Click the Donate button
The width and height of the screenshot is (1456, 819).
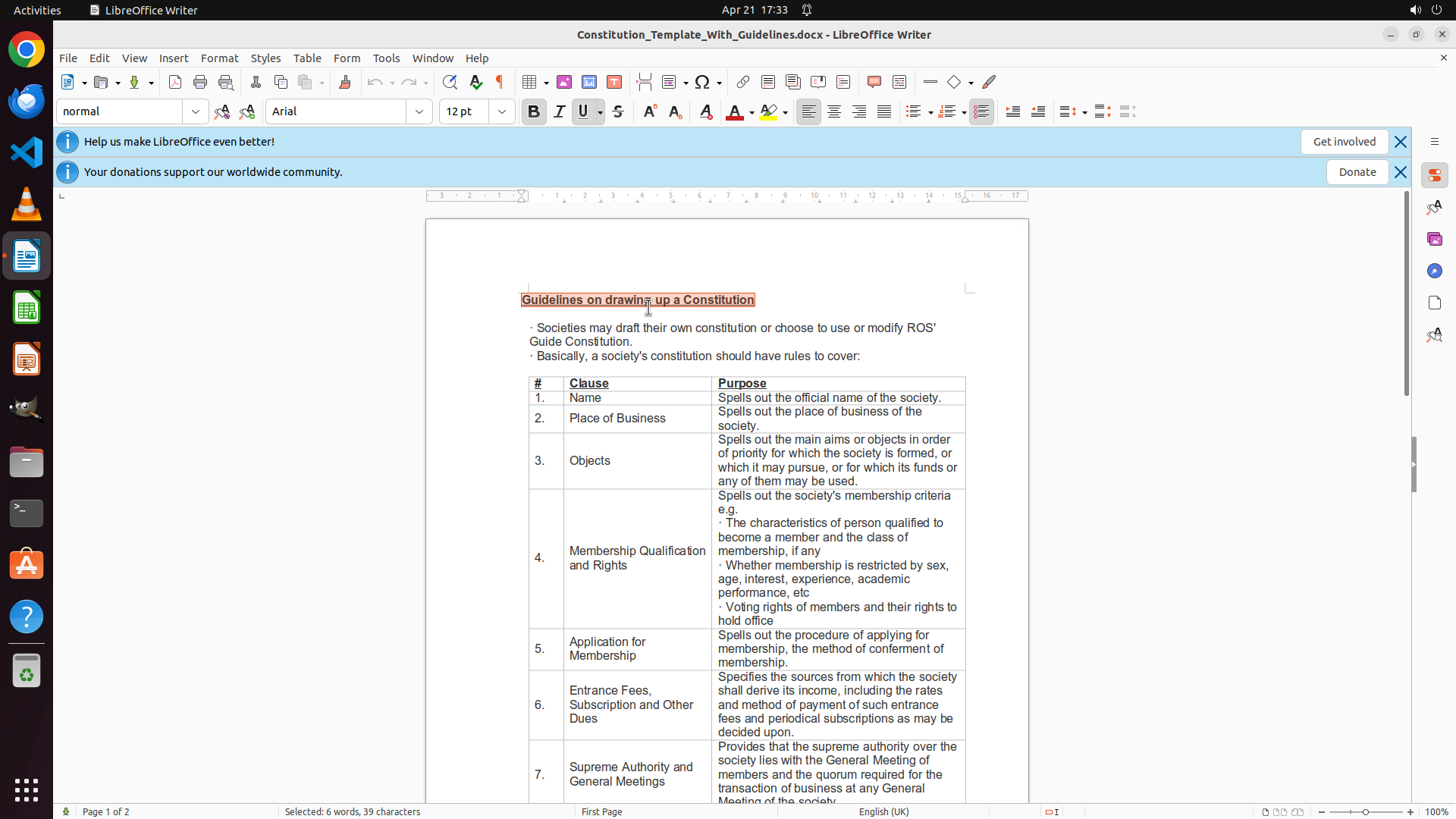pos(1357,172)
